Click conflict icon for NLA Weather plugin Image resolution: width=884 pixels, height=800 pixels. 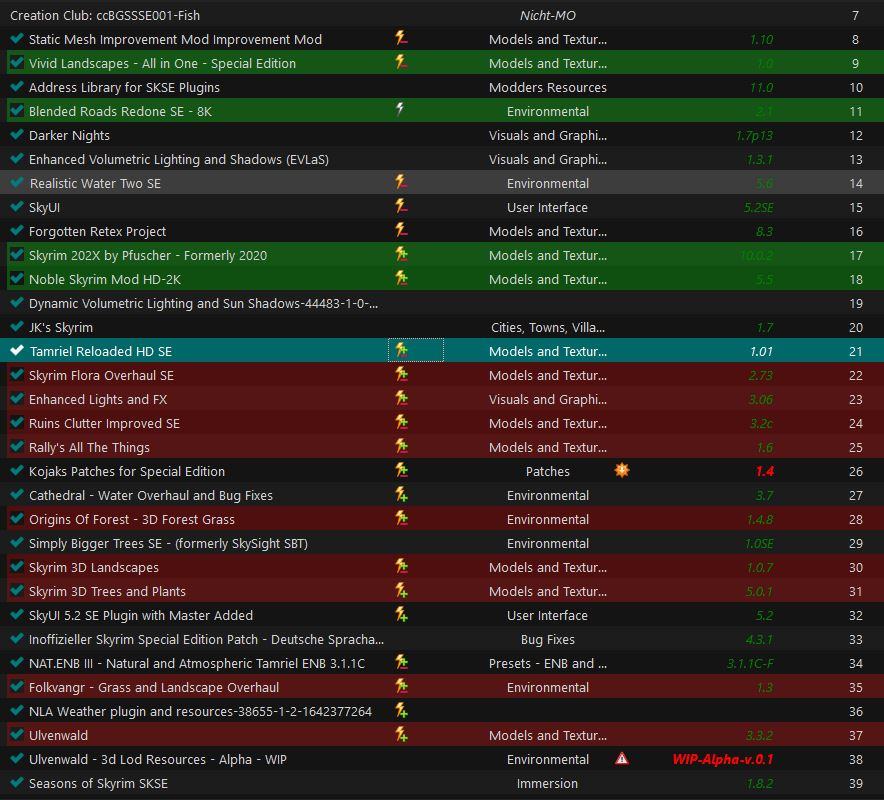click(401, 710)
